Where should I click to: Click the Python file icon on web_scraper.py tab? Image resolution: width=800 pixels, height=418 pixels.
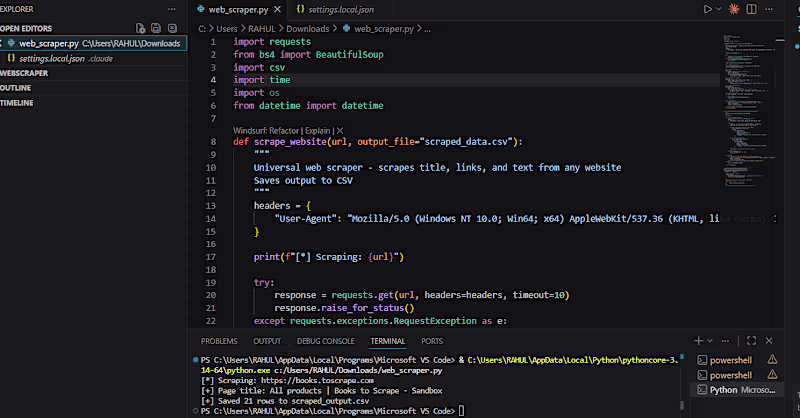201,9
